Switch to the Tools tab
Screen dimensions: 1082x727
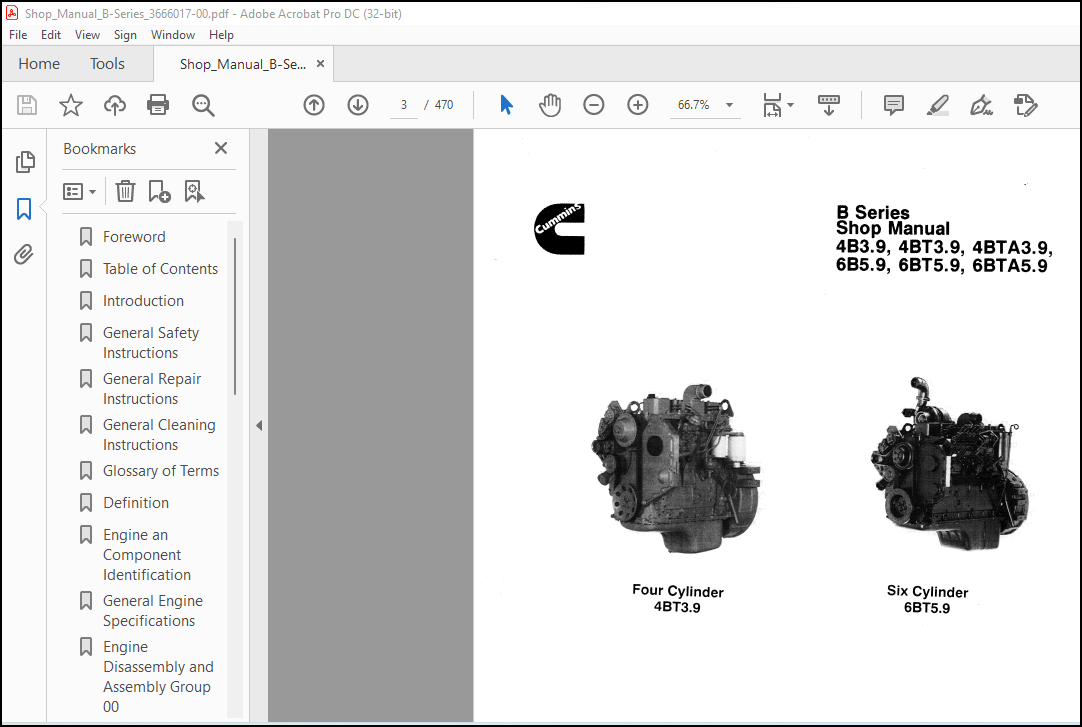point(107,64)
